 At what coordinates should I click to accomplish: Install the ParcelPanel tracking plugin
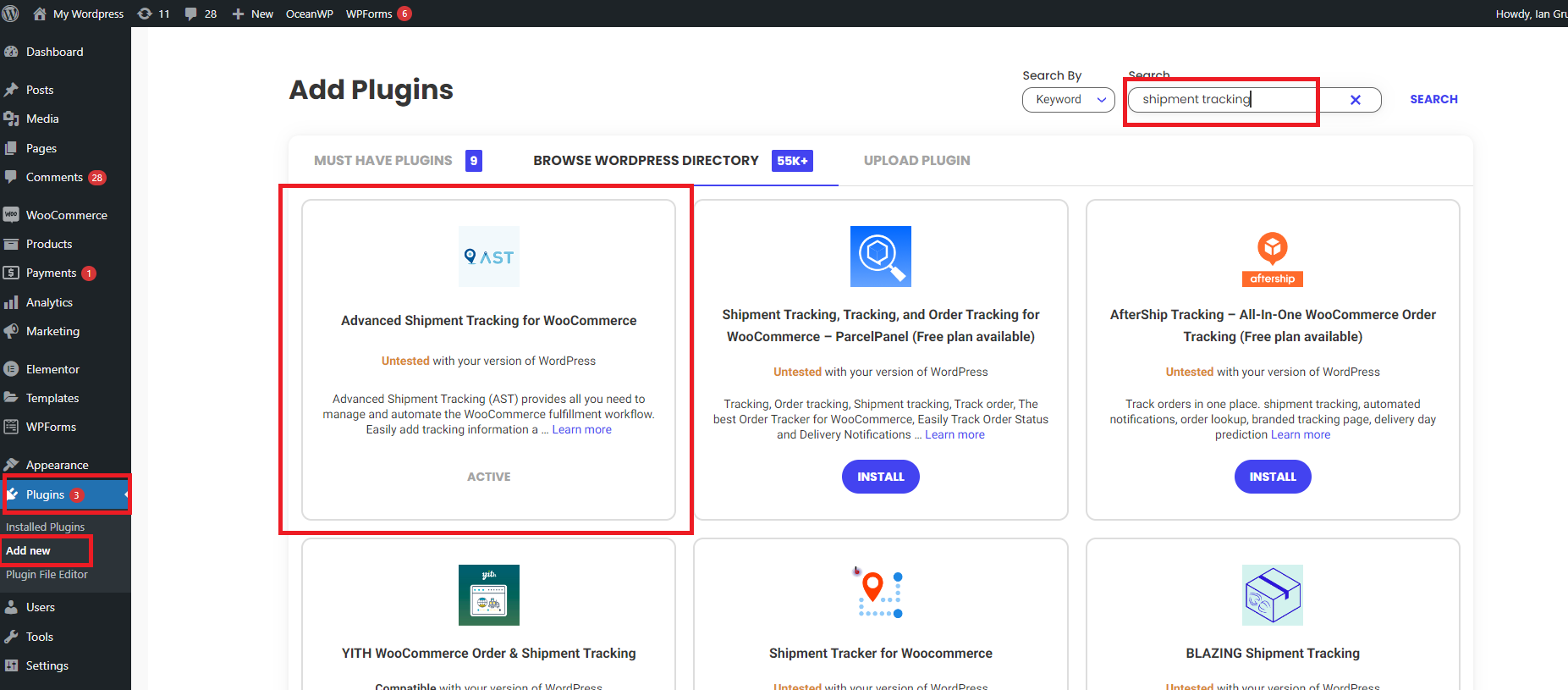[x=880, y=477]
